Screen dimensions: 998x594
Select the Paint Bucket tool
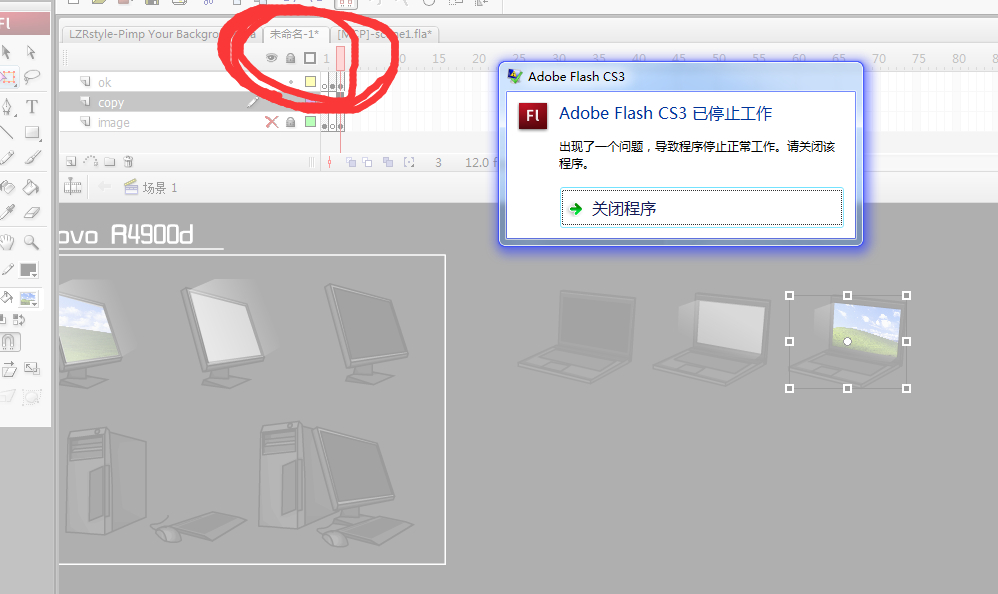[x=31, y=187]
